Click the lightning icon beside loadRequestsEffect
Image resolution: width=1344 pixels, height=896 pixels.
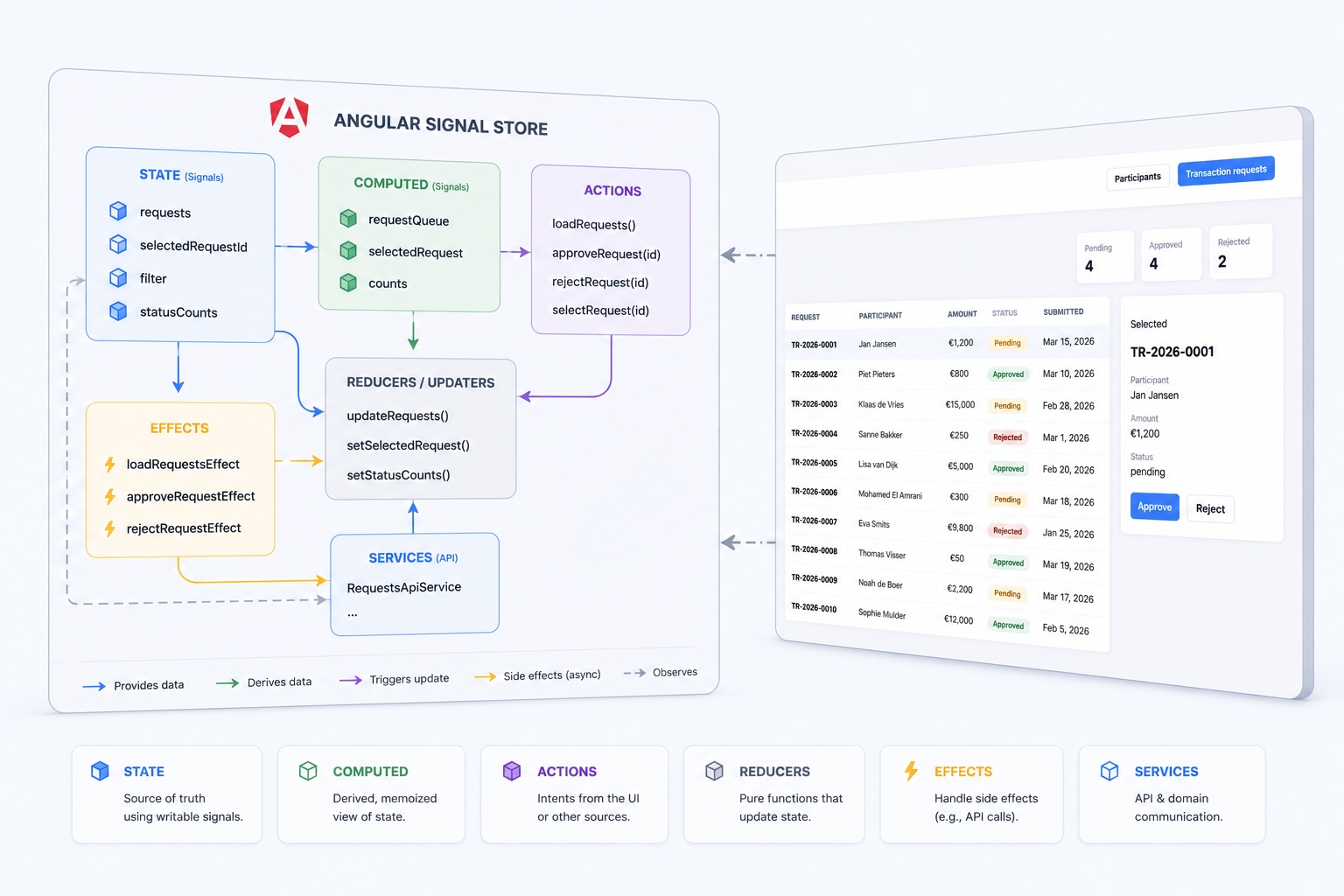click(110, 464)
